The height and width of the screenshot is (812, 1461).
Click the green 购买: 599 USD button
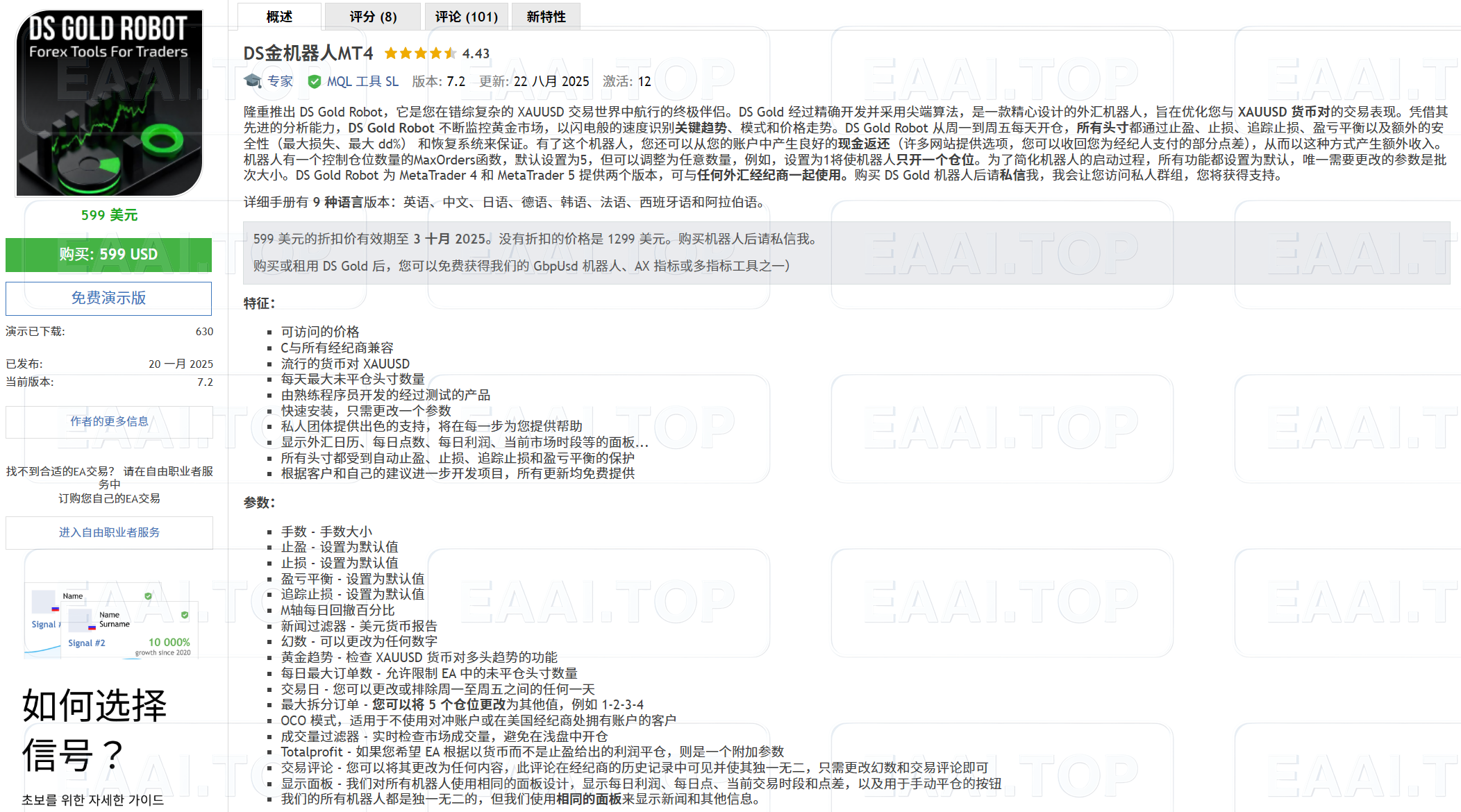(x=108, y=255)
